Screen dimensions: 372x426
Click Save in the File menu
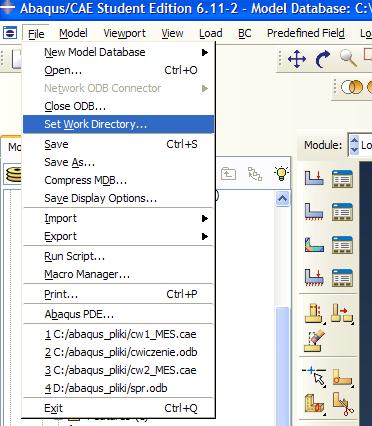(x=118, y=144)
